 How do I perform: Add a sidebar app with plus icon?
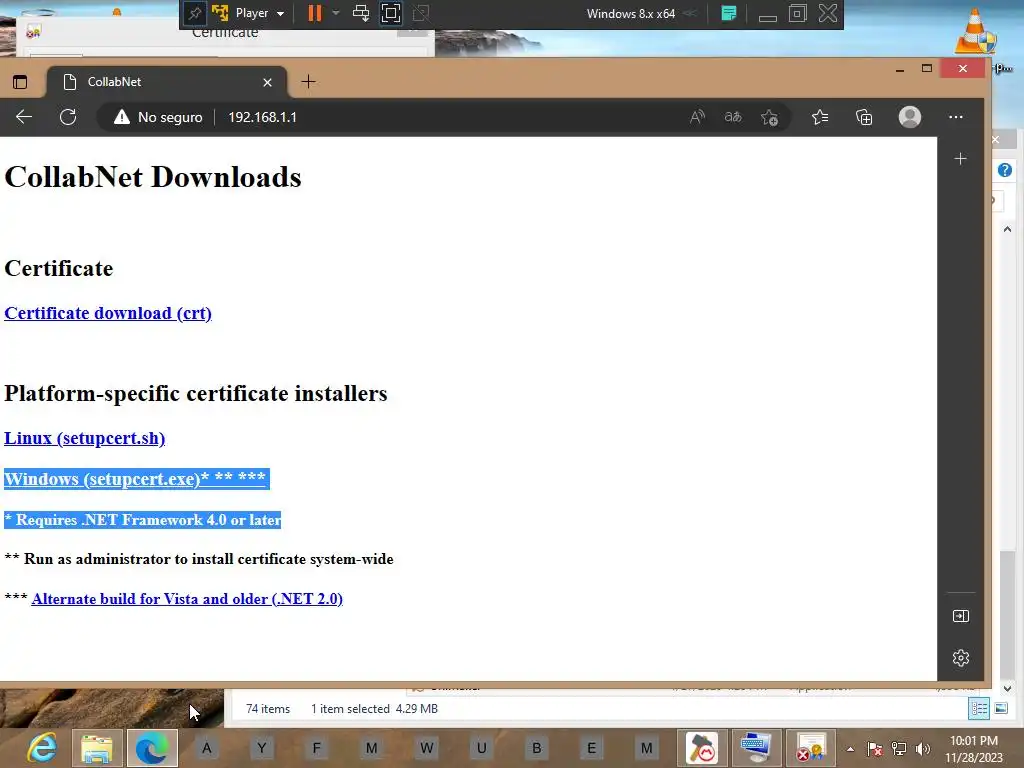coord(960,159)
